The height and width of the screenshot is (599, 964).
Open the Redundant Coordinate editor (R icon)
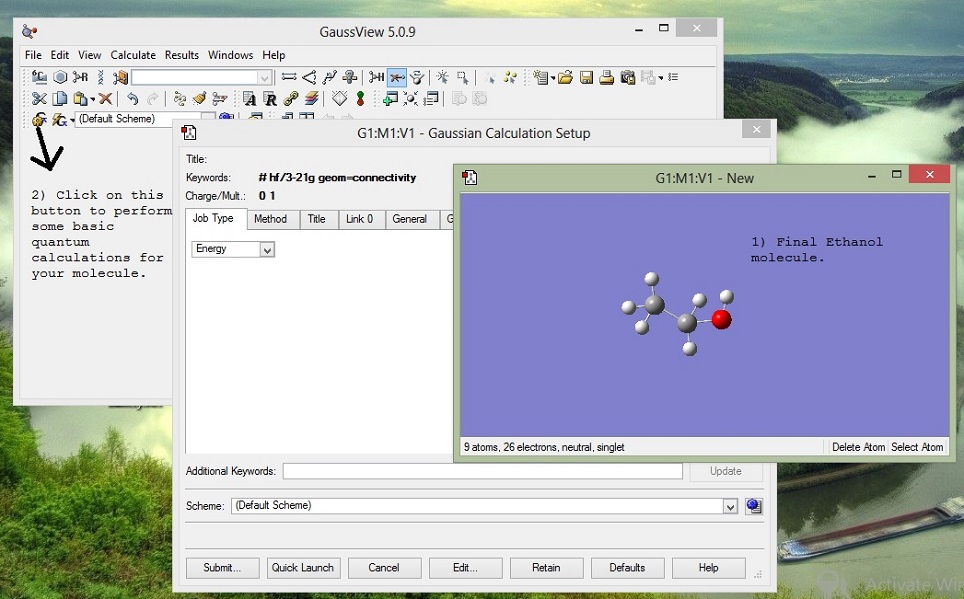click(270, 98)
